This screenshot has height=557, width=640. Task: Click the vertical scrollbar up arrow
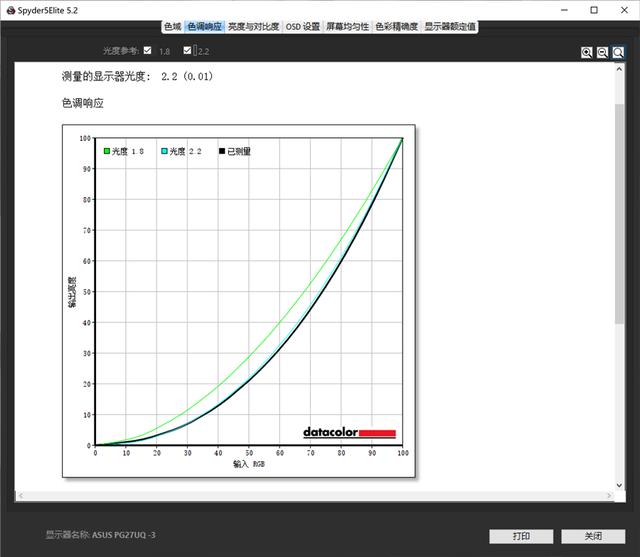(619, 69)
